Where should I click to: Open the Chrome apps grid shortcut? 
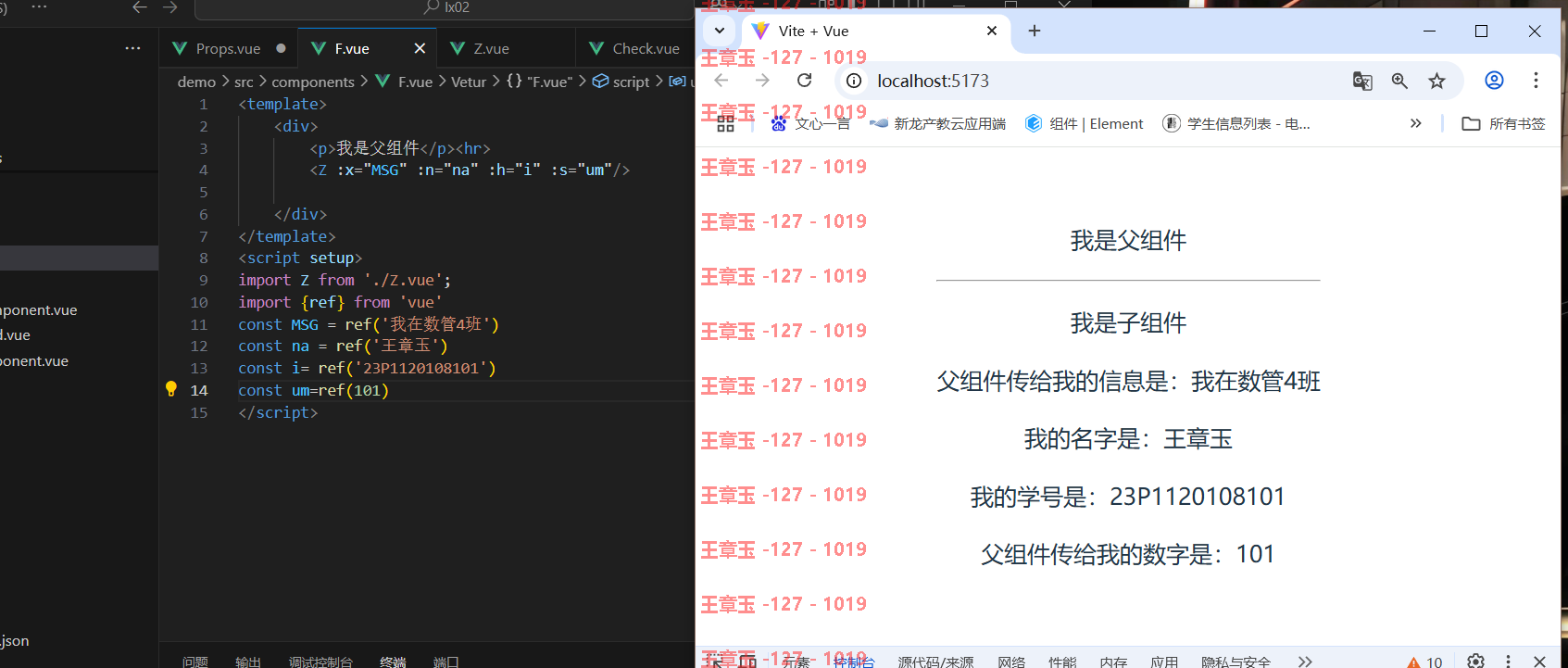pos(725,123)
